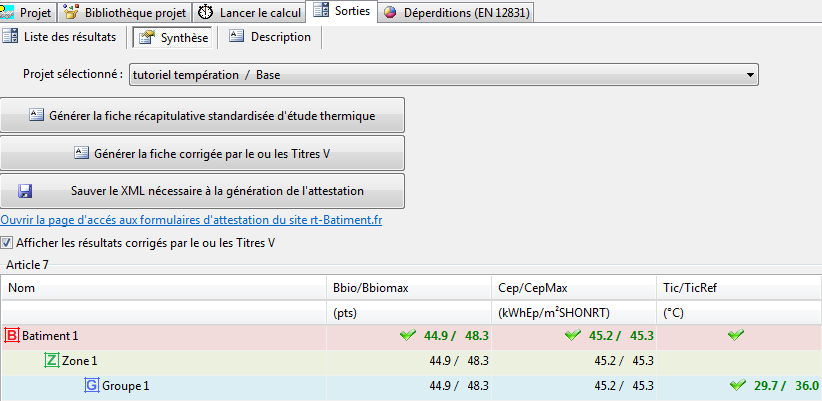Click the (kWhEp/m²SHONRT) unit cell
Viewport: 822px width, 401px height.
pos(574,313)
